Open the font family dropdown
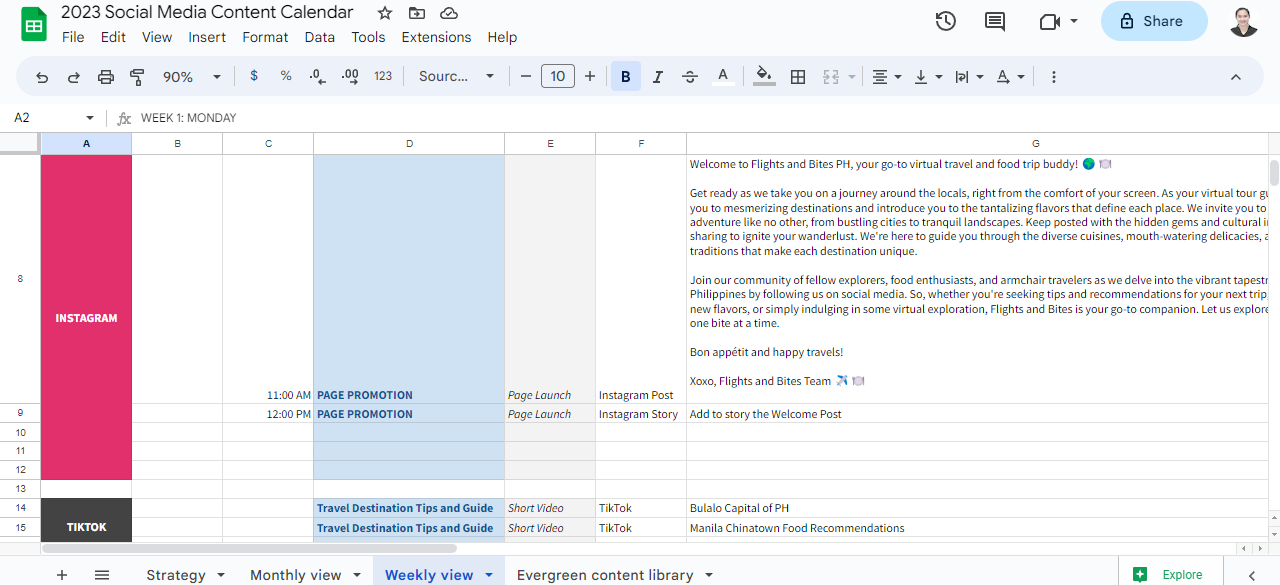The height and width of the screenshot is (585, 1280). [x=456, y=77]
